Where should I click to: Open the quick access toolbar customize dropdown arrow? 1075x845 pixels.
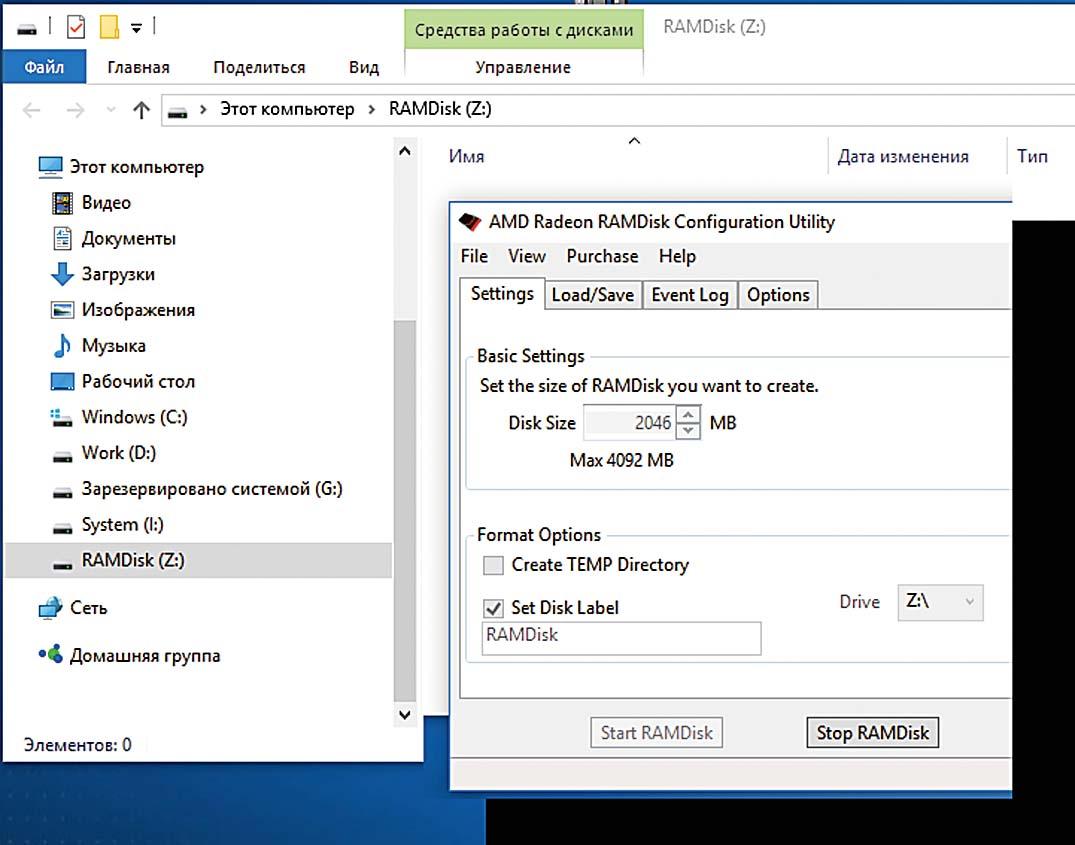click(x=136, y=28)
